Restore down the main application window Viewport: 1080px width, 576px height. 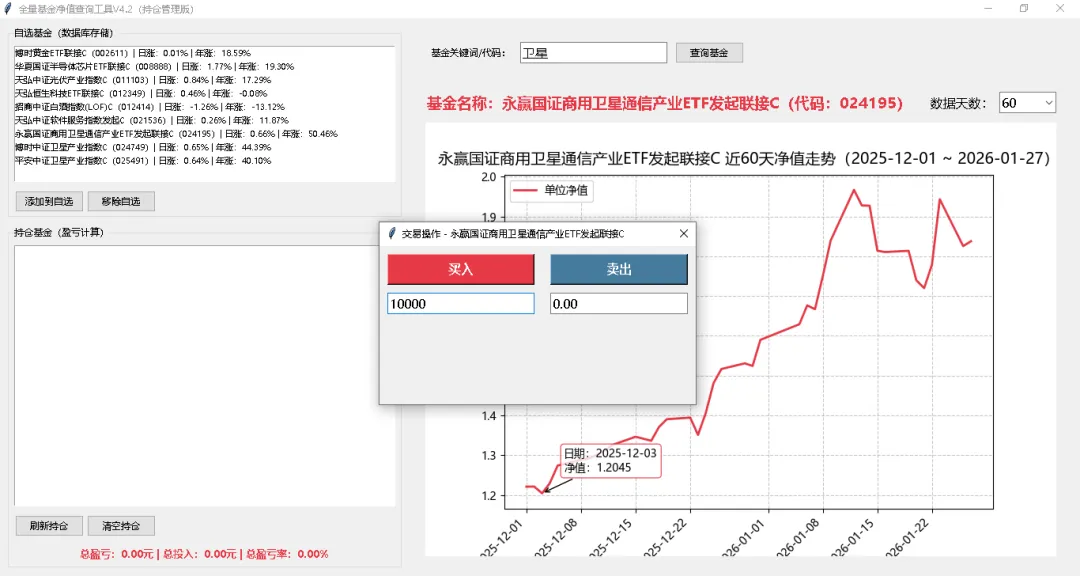pyautogui.click(x=1024, y=9)
